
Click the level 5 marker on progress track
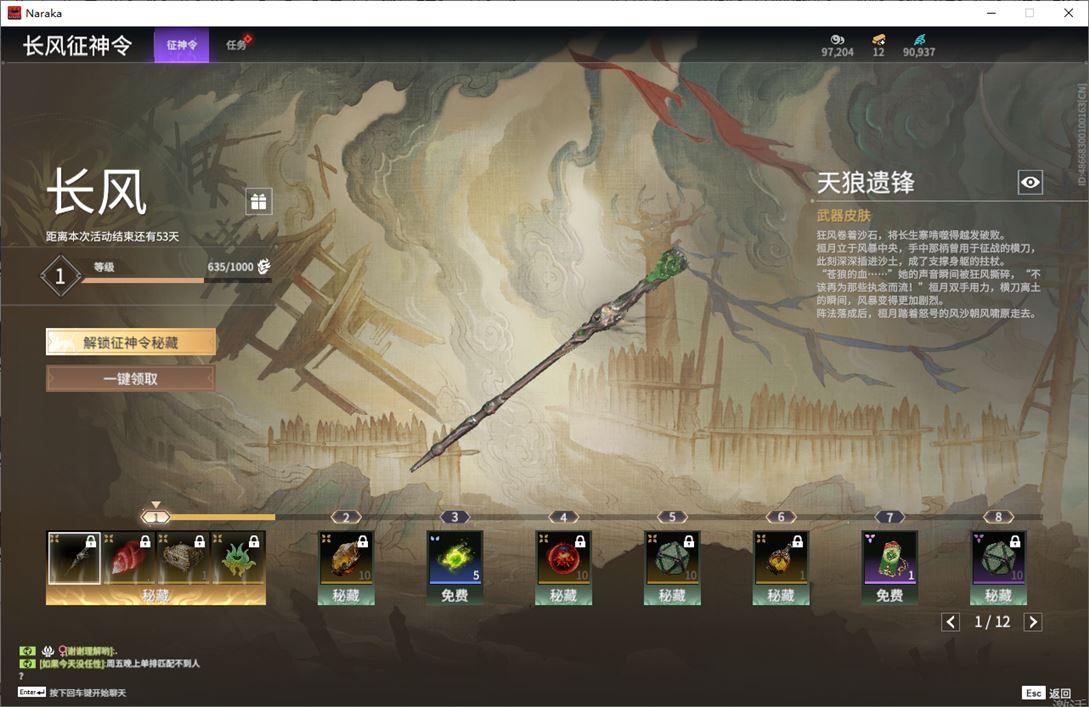click(672, 517)
